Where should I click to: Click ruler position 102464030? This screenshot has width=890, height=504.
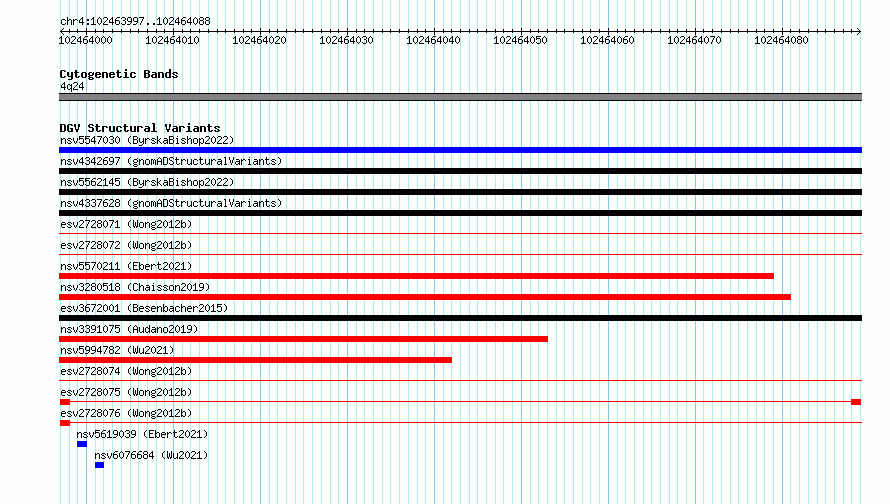[x=346, y=40]
